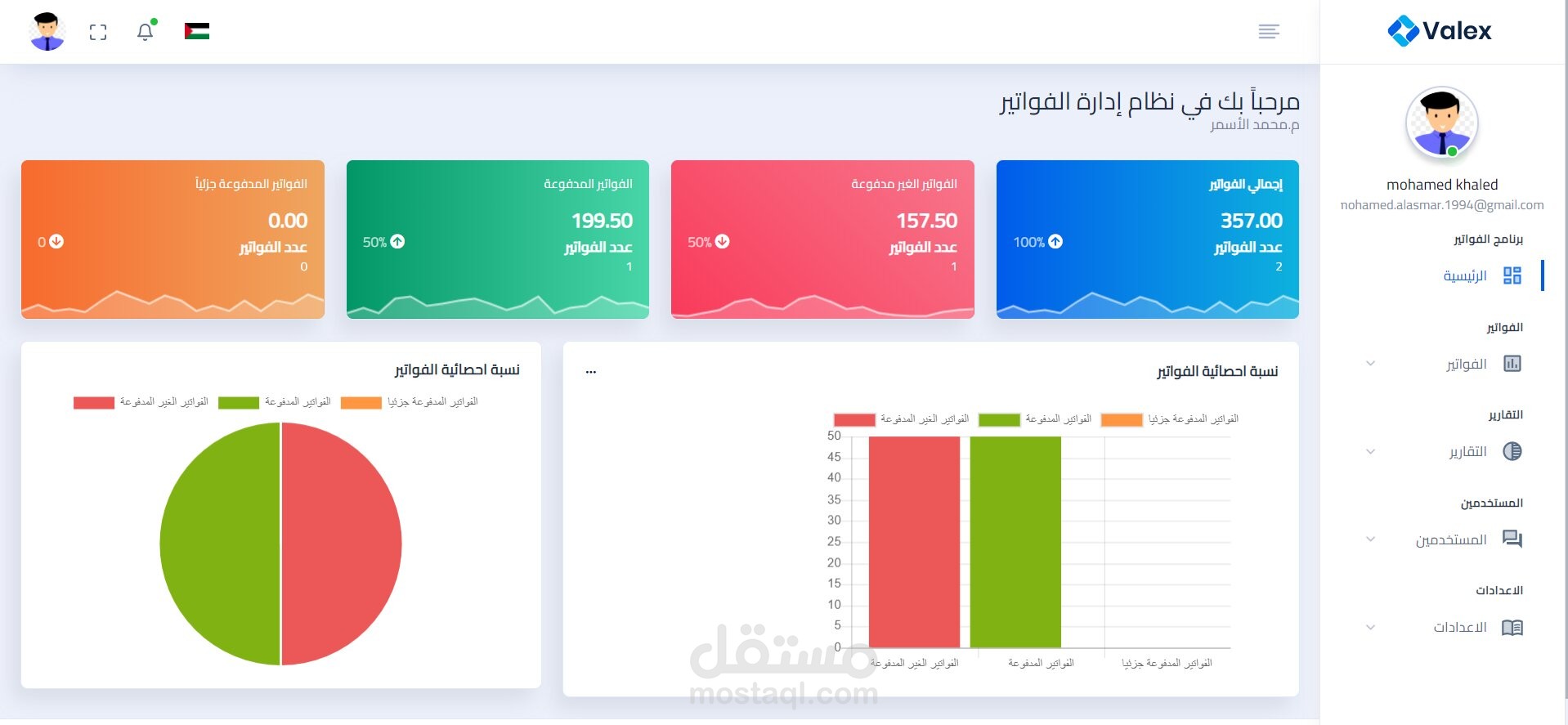The height and width of the screenshot is (725, 1568).
Task: Toggle fullscreen mode icon
Action: [98, 32]
